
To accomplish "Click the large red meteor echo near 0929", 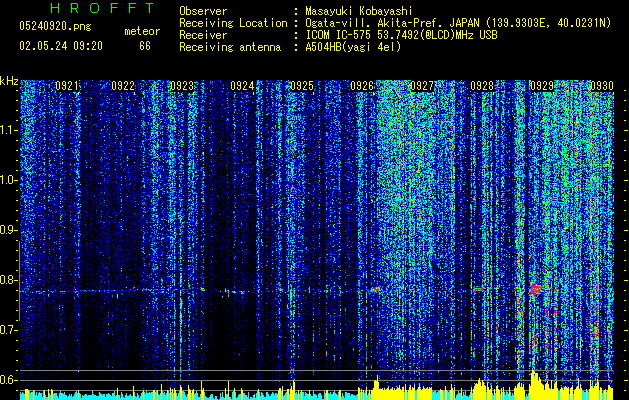I will tap(536, 289).
